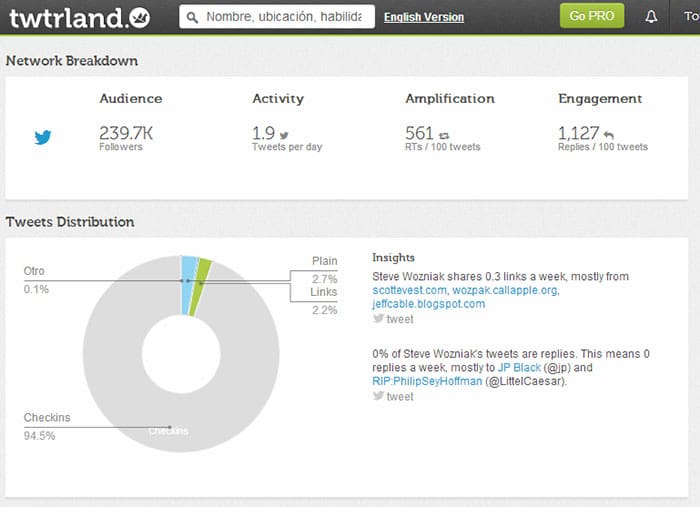Open the English Version link
The image size is (700, 507).
tap(424, 17)
